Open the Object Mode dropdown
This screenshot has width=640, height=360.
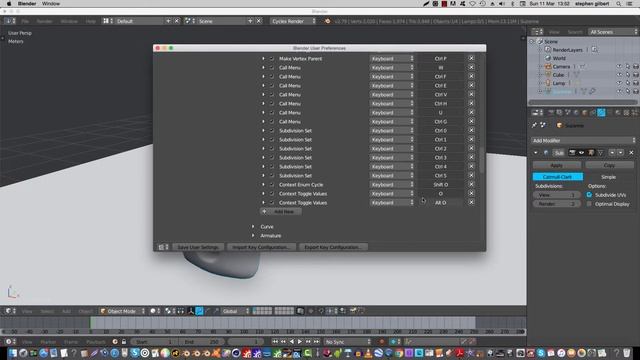pos(122,311)
